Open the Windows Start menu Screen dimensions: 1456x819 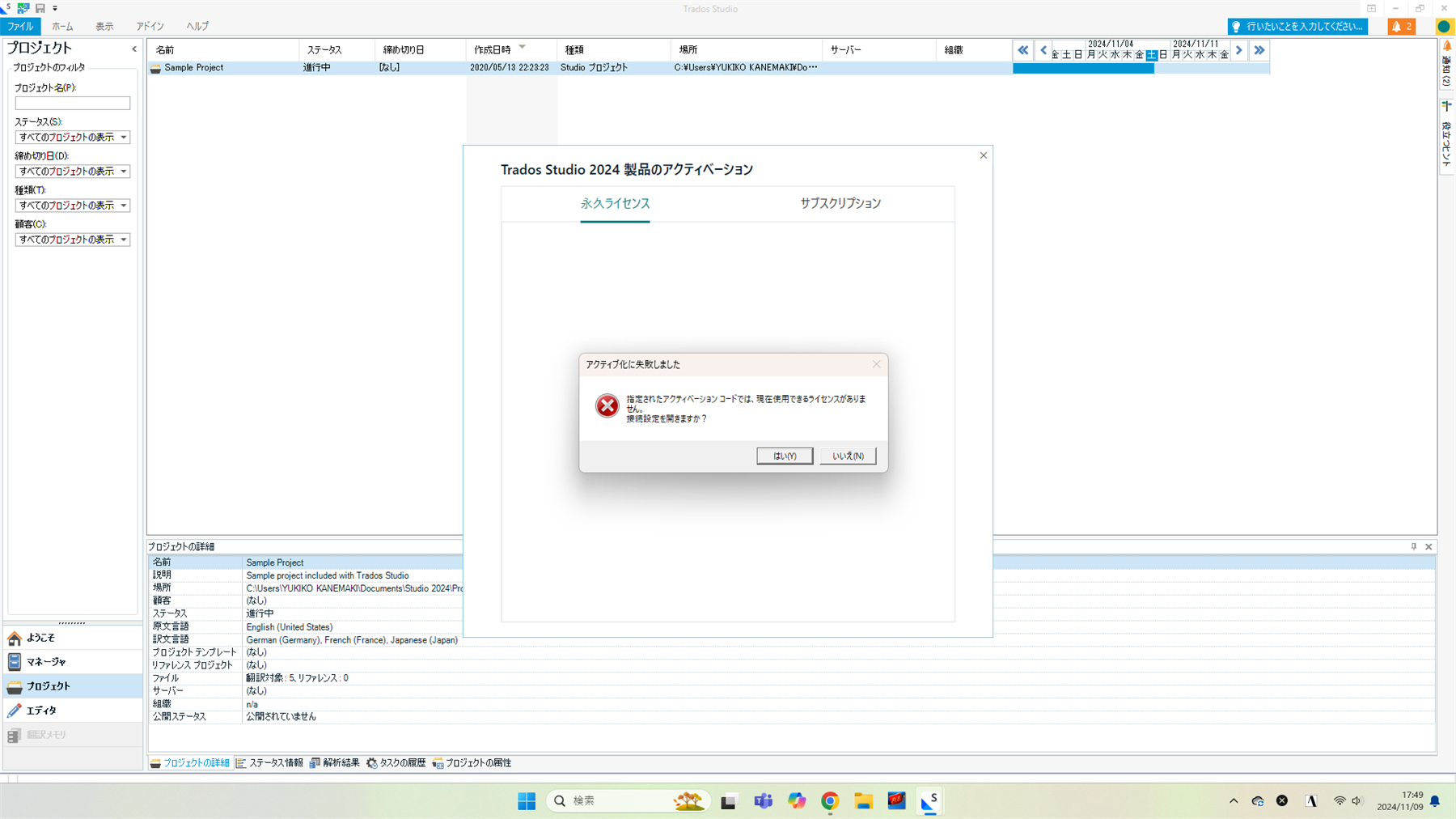point(527,801)
